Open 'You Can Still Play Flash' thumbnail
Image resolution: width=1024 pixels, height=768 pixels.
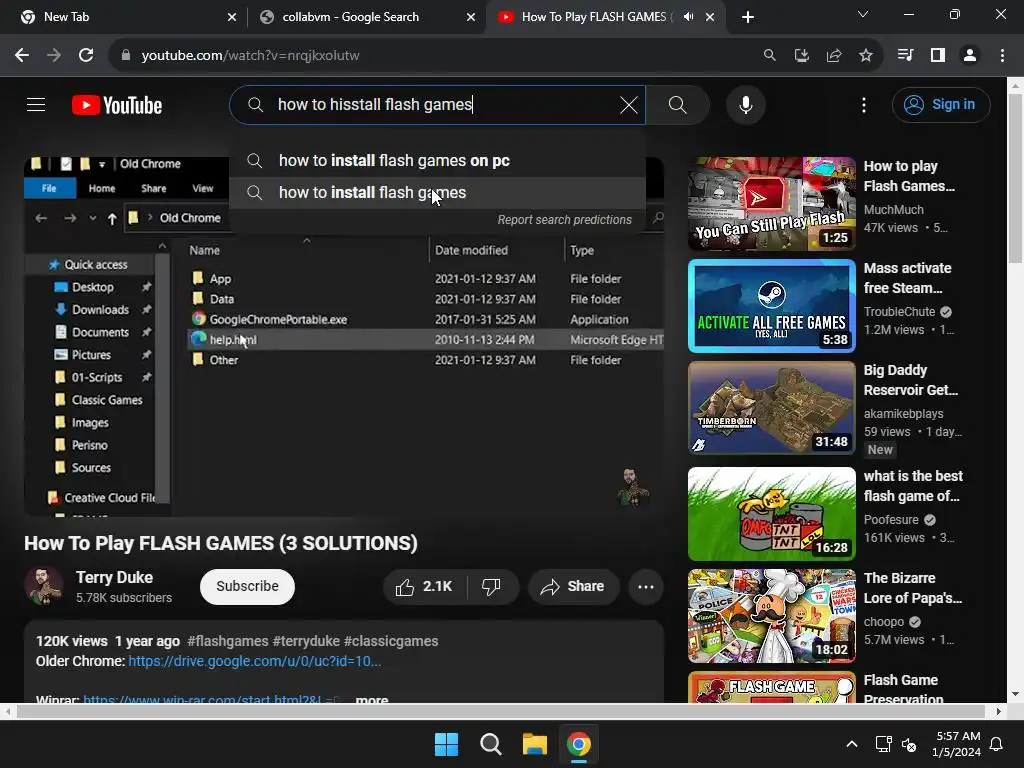point(771,204)
